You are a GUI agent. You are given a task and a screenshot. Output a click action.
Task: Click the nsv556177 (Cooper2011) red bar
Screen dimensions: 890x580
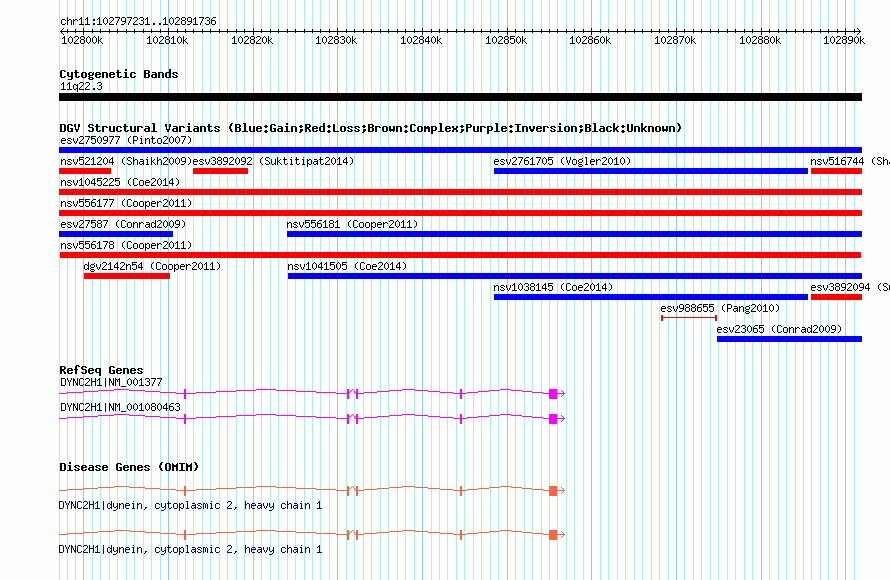460,213
